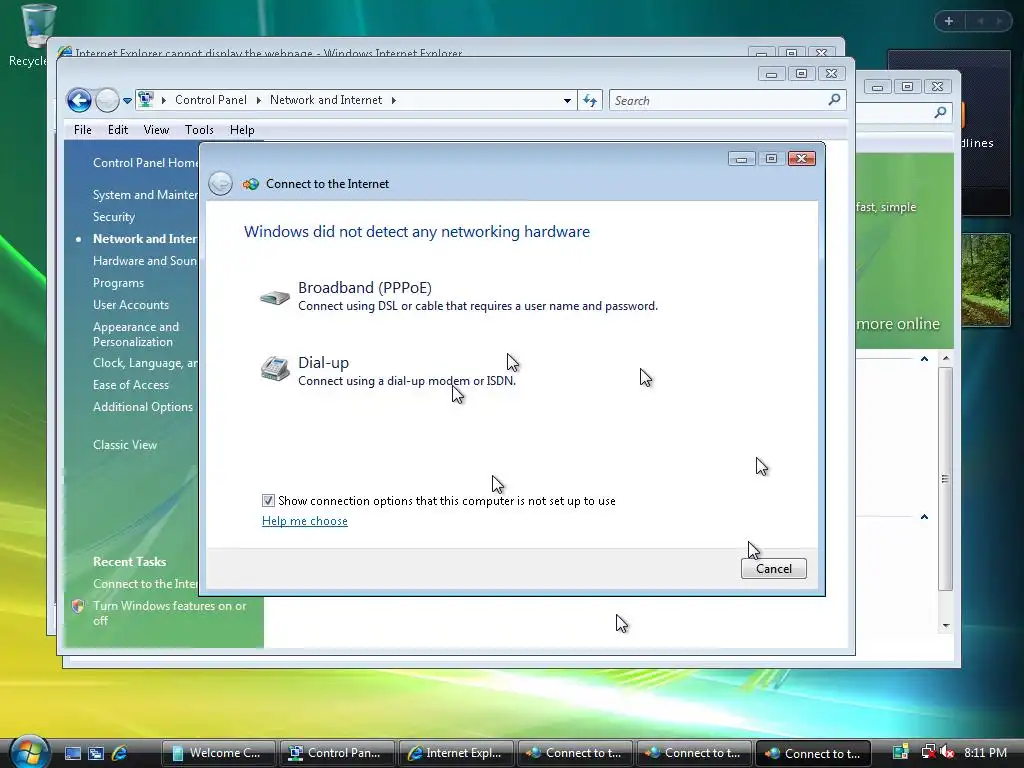Open Ease of Access category
Image resolution: width=1024 pixels, height=768 pixels.
coord(131,385)
